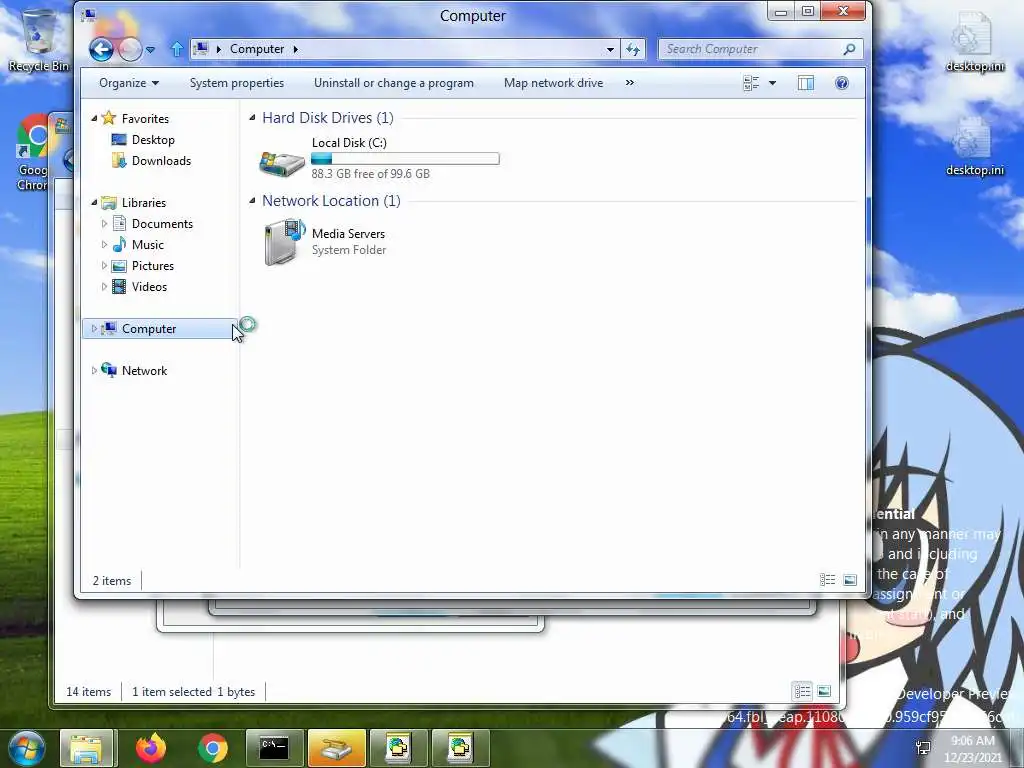Select Libraries in the navigation pane
The image size is (1024, 768).
[144, 202]
